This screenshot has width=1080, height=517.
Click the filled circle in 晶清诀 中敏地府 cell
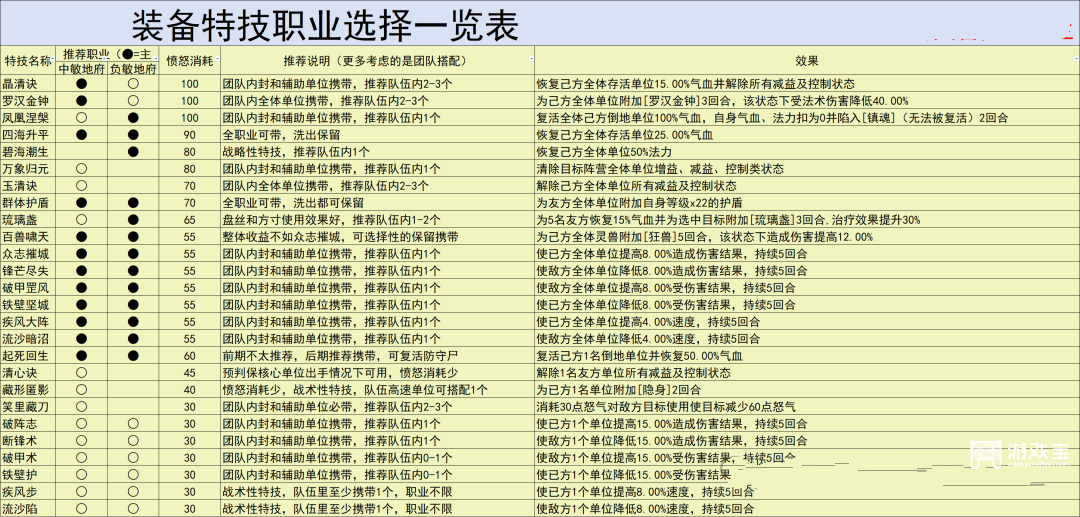pyautogui.click(x=81, y=84)
